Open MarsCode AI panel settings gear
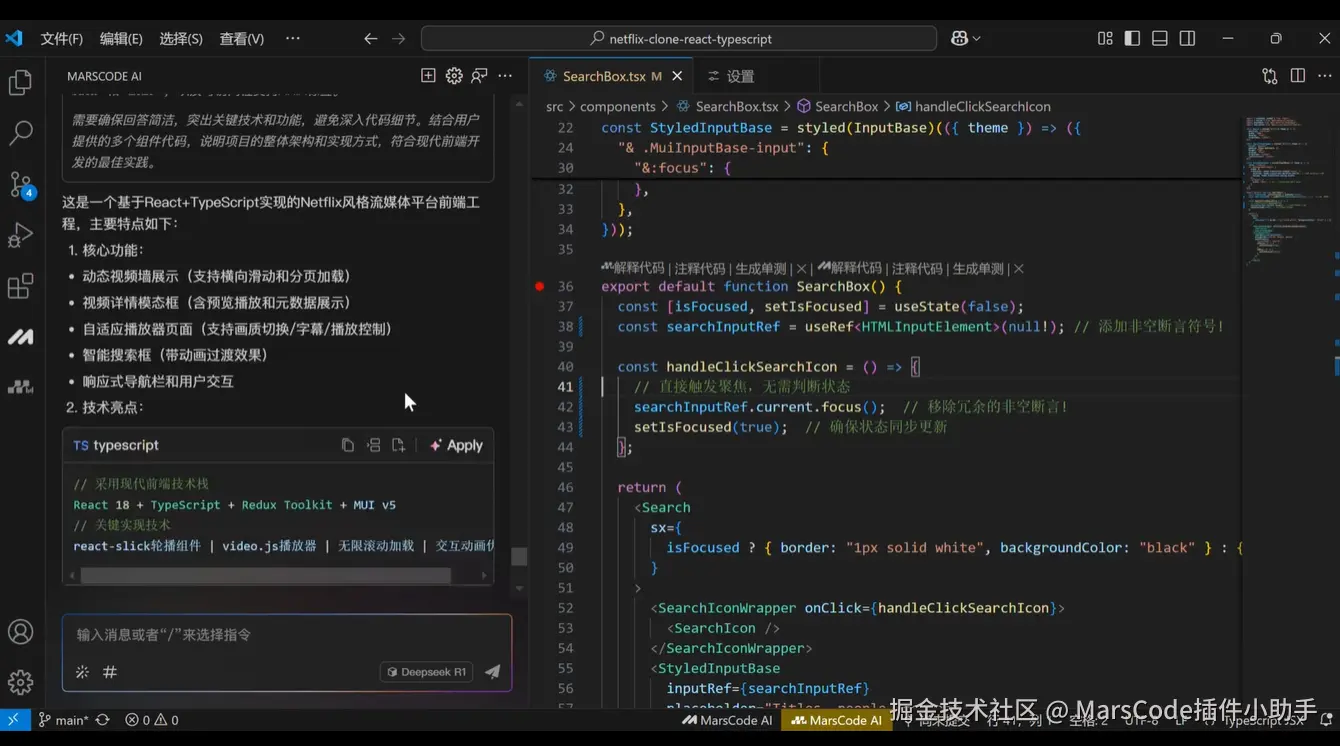1340x746 pixels. point(454,76)
